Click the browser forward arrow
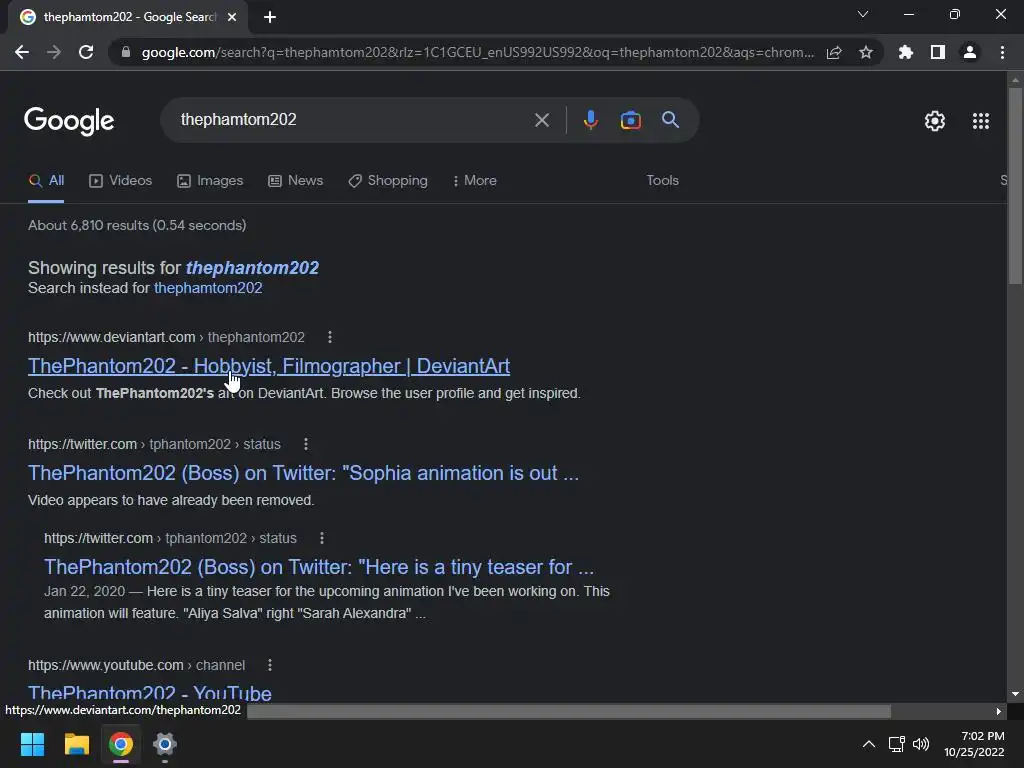Viewport: 1024px width, 768px height. 54,52
